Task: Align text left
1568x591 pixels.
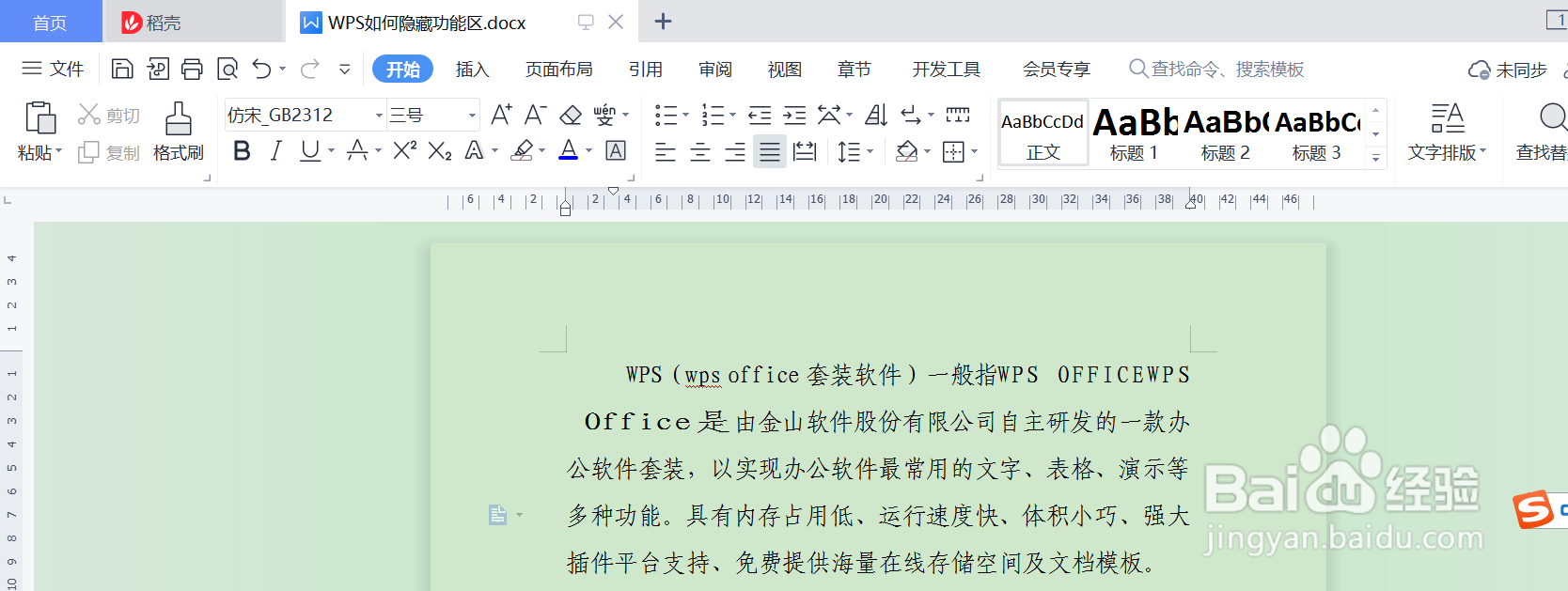Action: click(666, 151)
